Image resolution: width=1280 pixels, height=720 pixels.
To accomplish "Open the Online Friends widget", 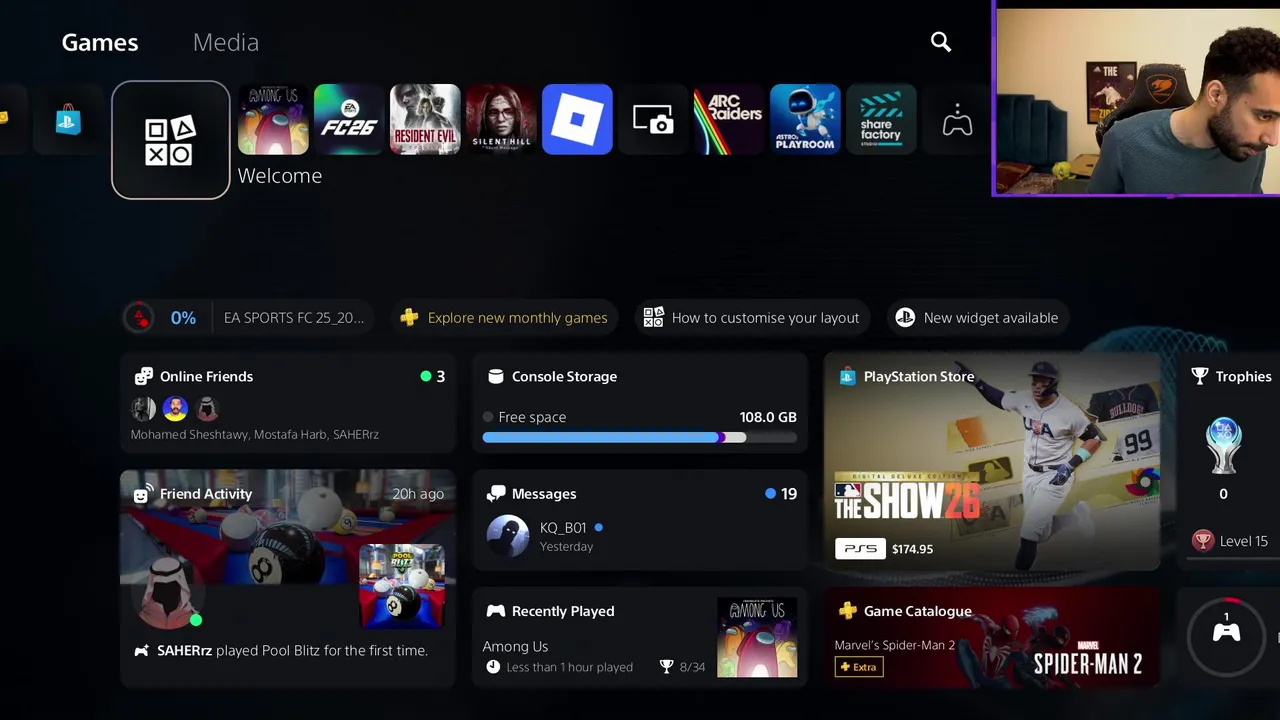I will click(x=288, y=403).
